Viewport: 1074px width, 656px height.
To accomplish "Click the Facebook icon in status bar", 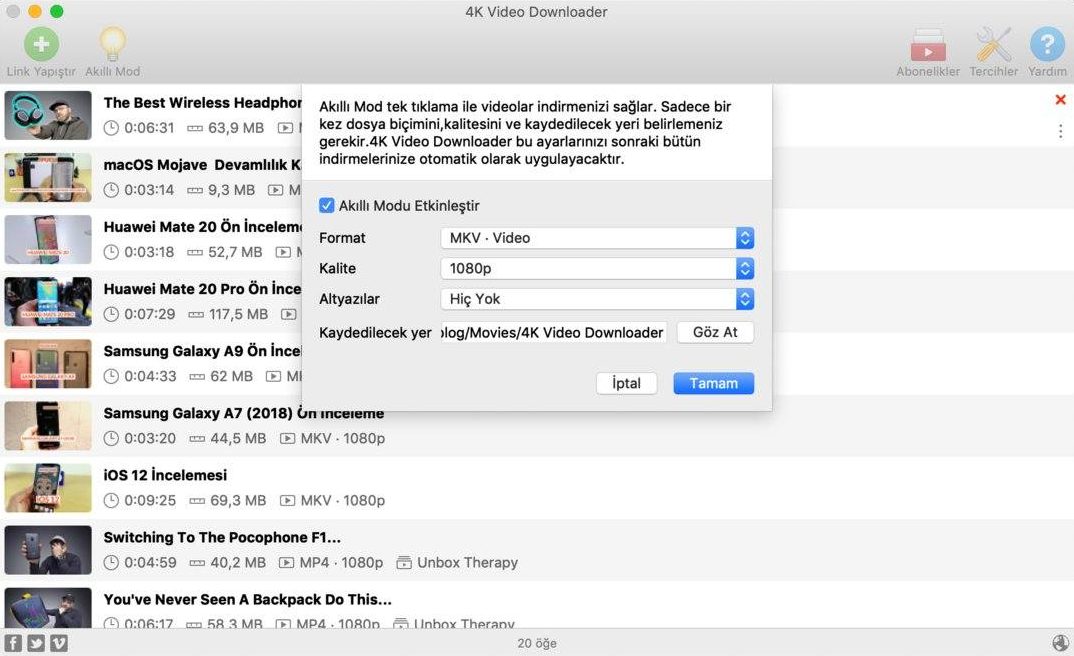I will [x=14, y=643].
